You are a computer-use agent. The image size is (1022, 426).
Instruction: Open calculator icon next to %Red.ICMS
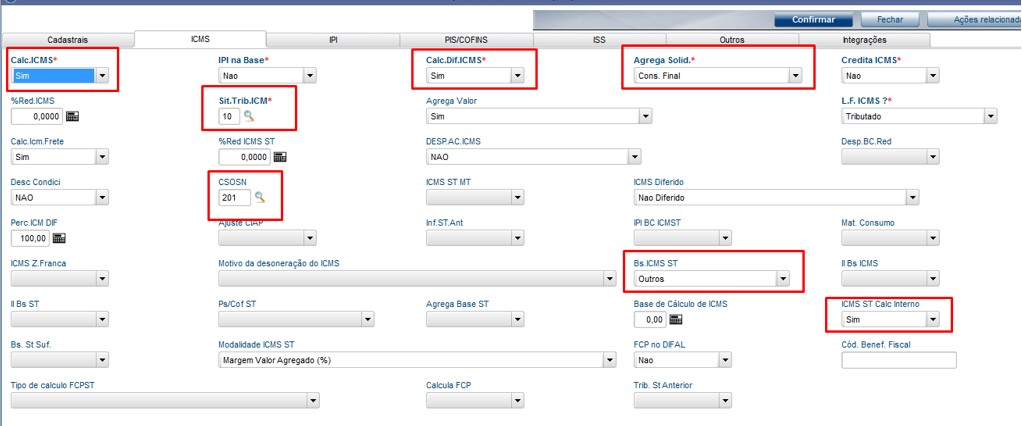pyautogui.click(x=72, y=117)
